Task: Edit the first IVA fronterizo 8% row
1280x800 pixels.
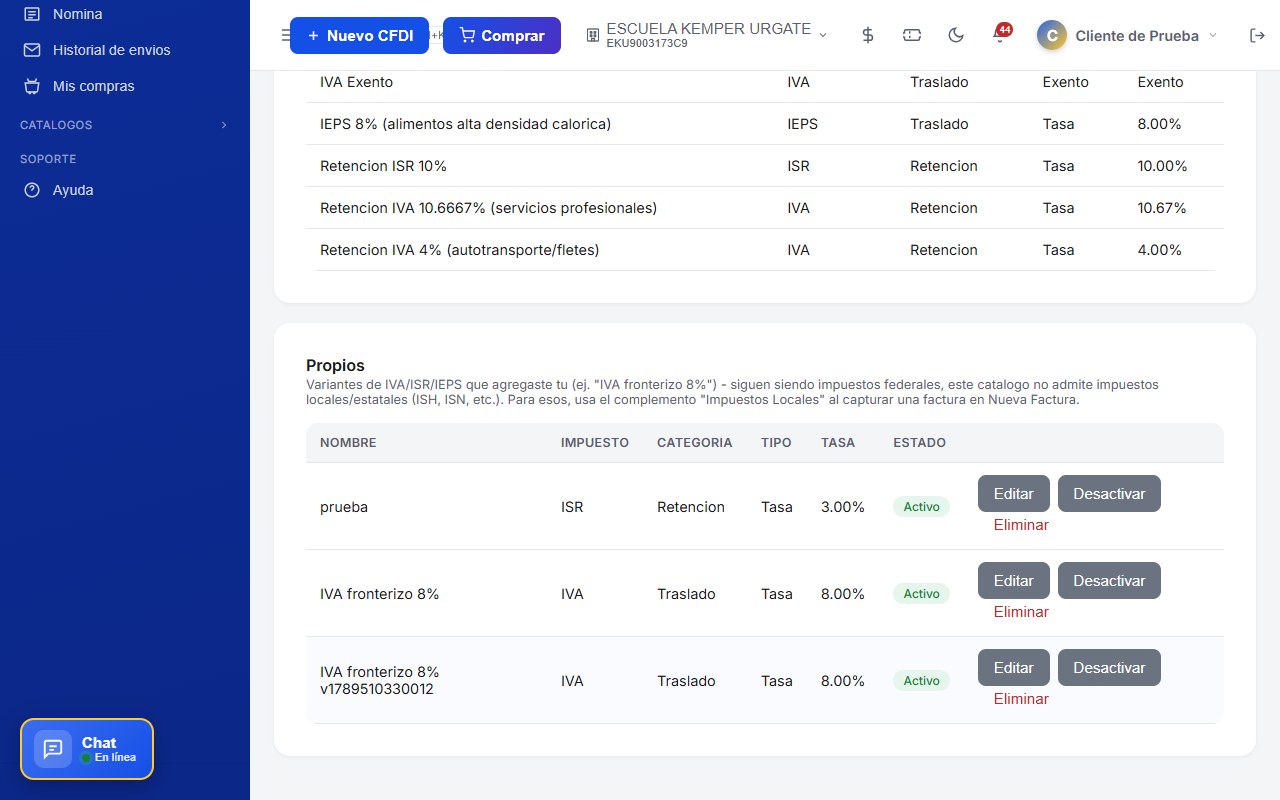Action: (x=1013, y=581)
